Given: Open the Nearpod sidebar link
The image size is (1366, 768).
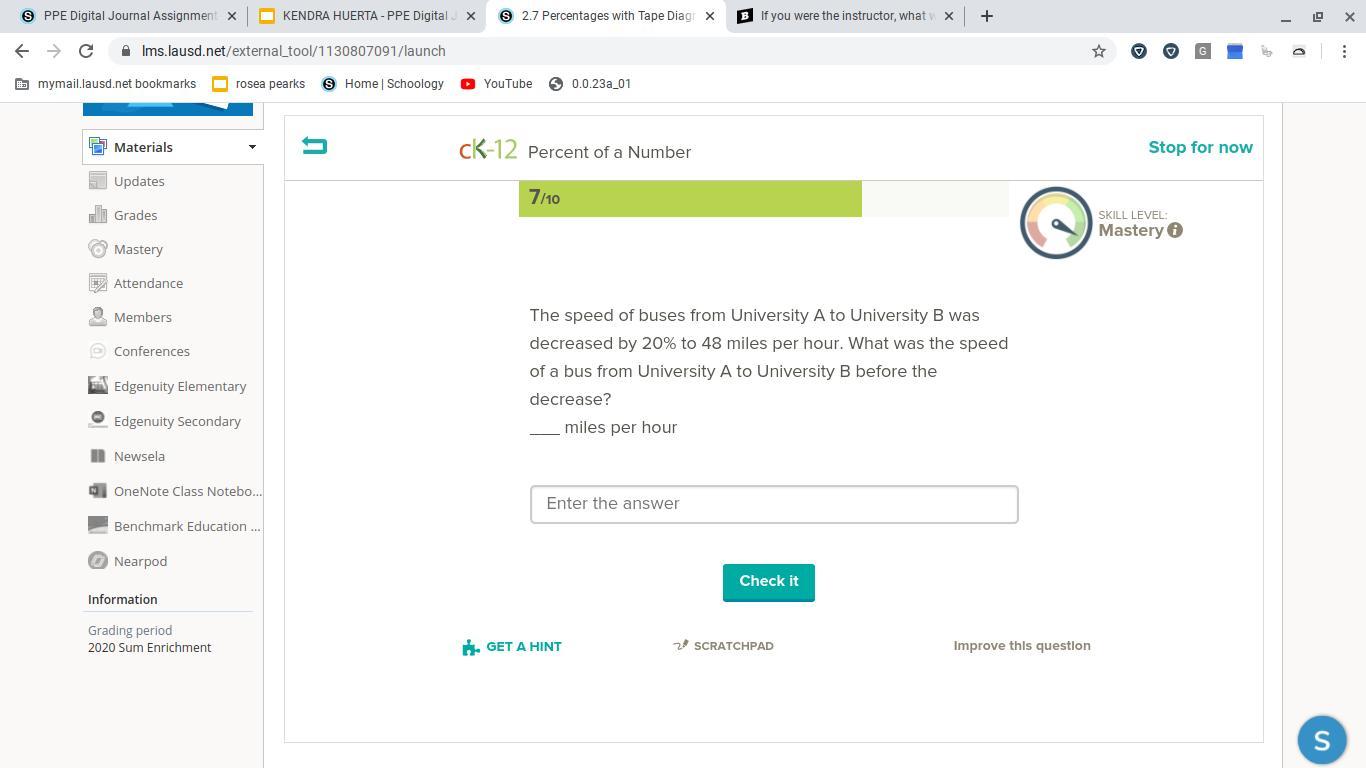Looking at the screenshot, I should pos(140,561).
